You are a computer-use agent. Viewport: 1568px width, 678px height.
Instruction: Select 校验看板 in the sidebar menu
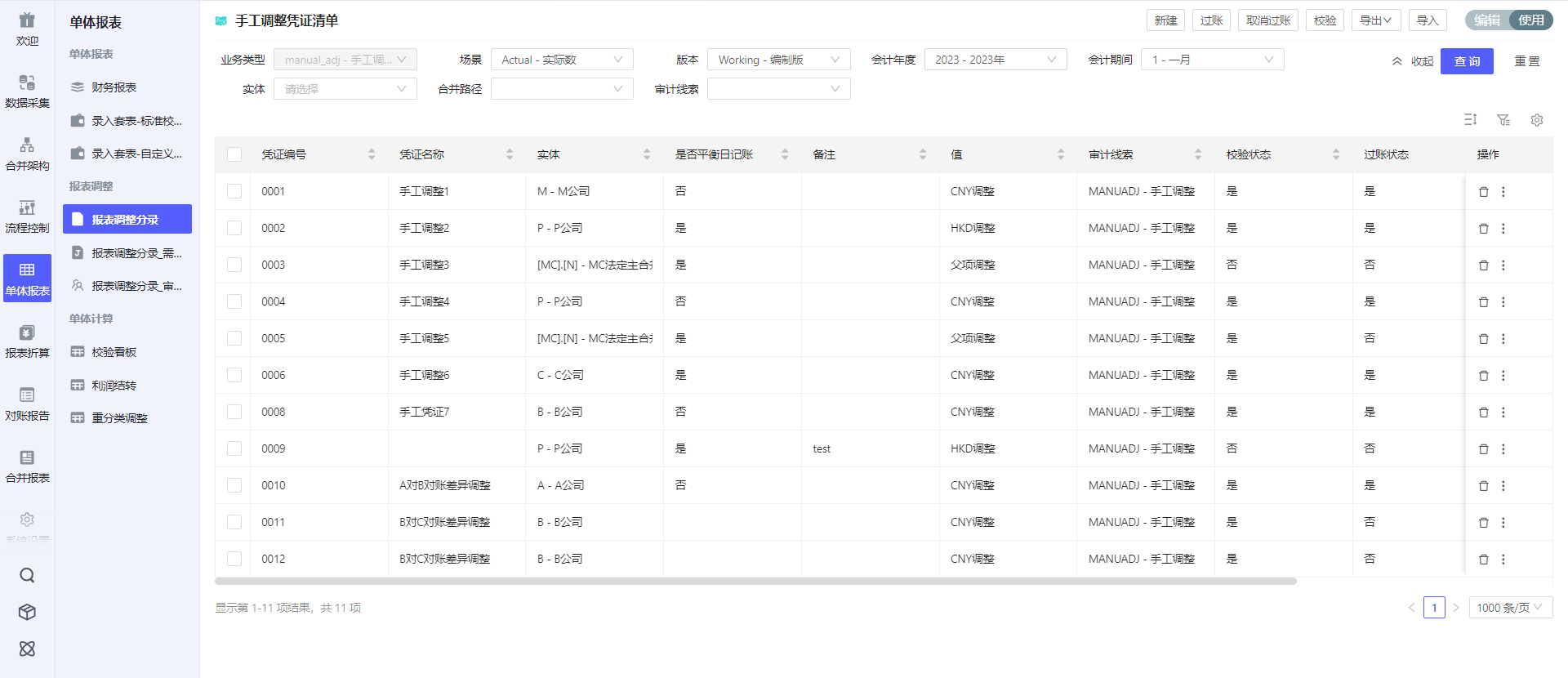coord(114,352)
